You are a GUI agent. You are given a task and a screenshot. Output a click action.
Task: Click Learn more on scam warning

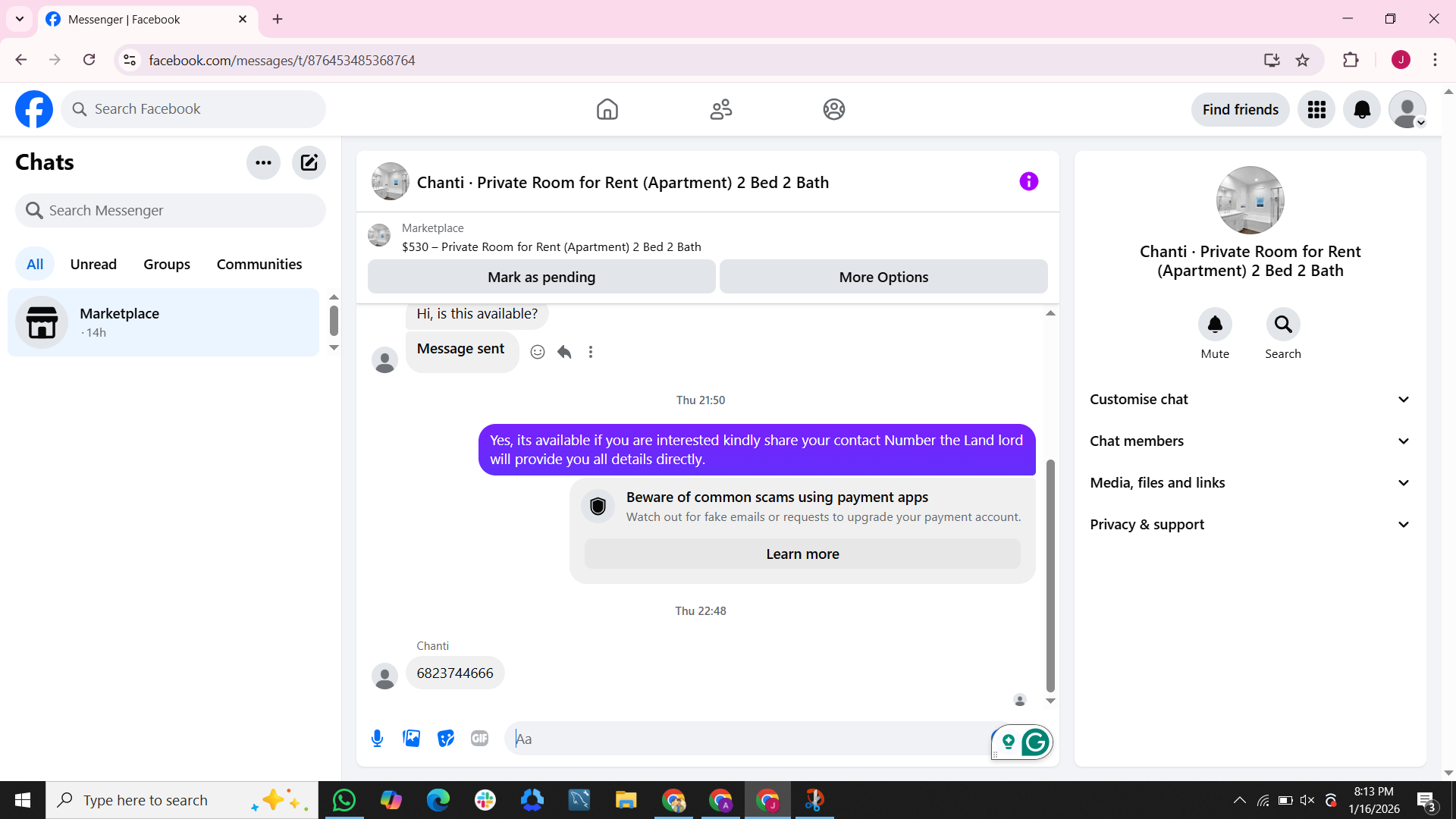pos(802,554)
